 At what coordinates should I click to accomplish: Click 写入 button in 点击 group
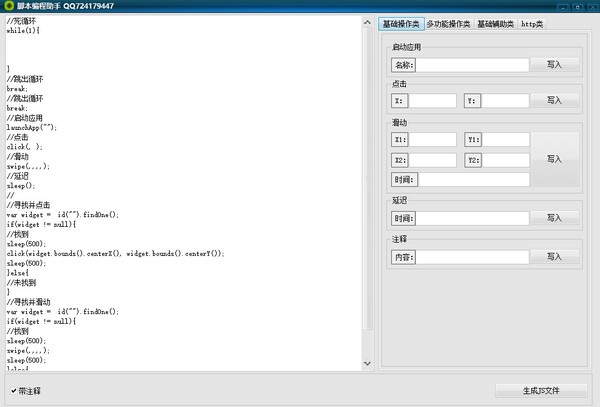pyautogui.click(x=554, y=101)
